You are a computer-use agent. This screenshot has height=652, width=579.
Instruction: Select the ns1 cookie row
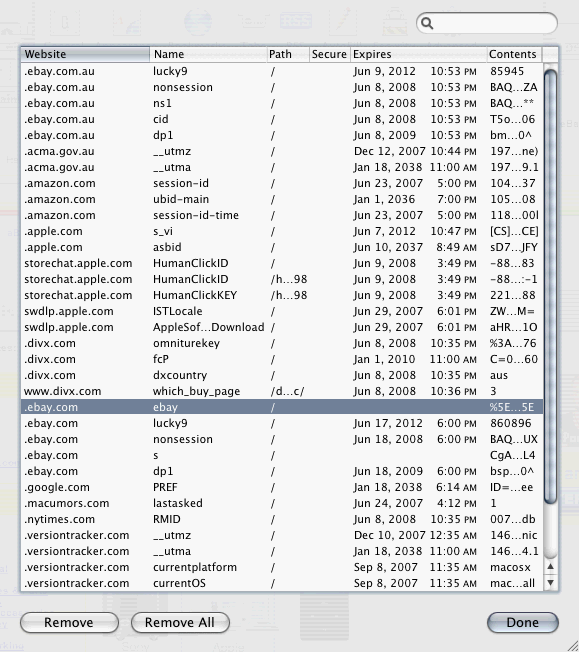282,103
